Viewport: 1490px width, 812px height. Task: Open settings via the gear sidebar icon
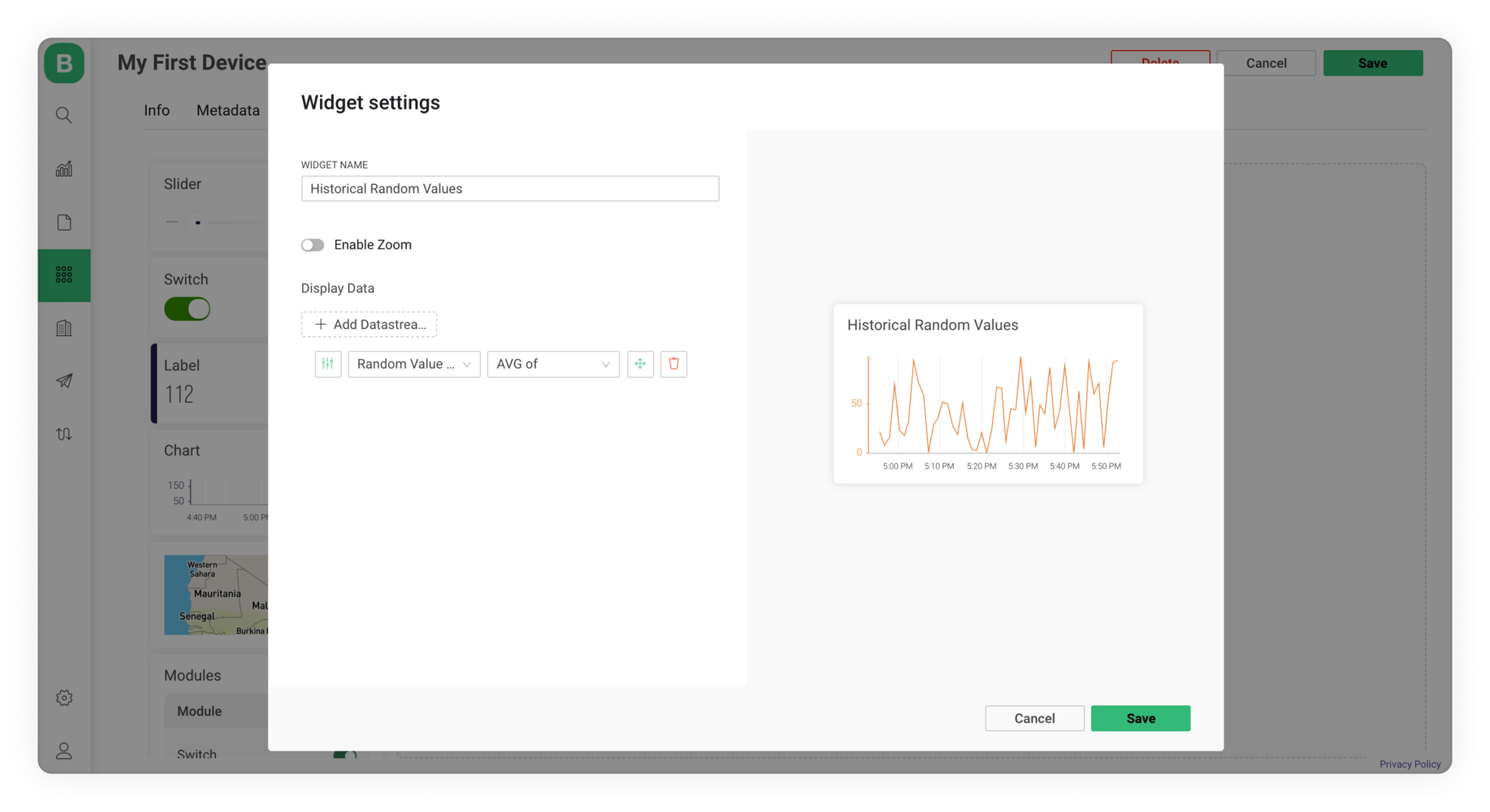[64, 698]
